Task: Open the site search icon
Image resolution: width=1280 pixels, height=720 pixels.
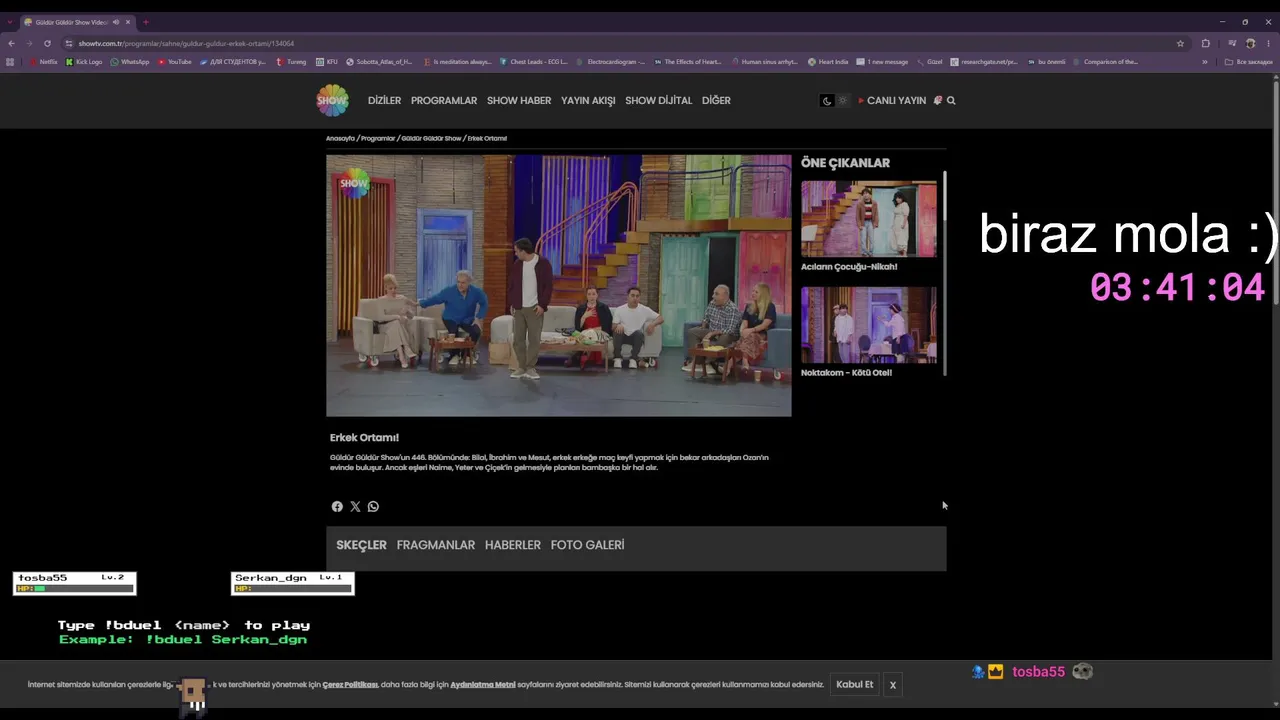Action: point(951,100)
